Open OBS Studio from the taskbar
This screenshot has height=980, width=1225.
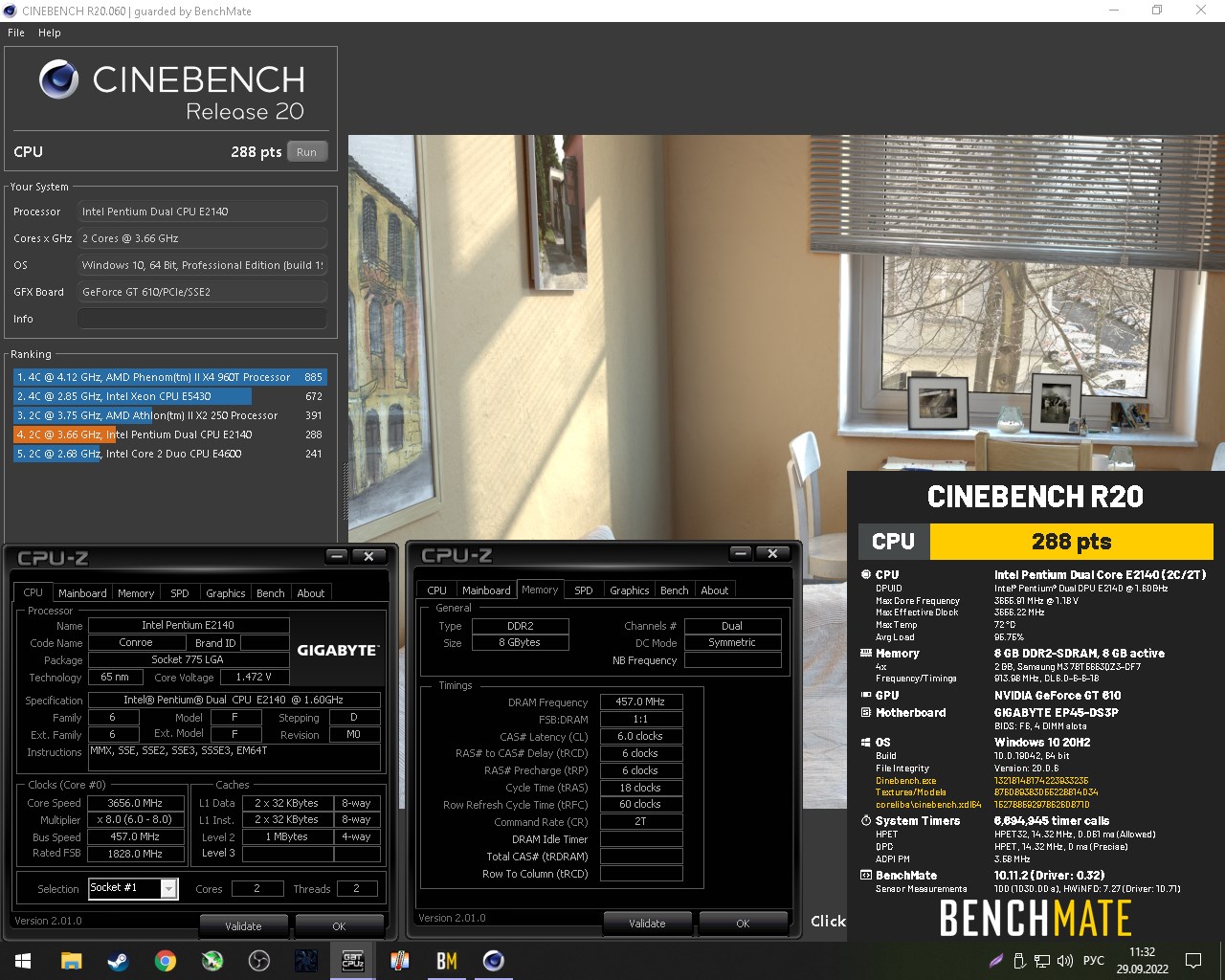(x=258, y=961)
